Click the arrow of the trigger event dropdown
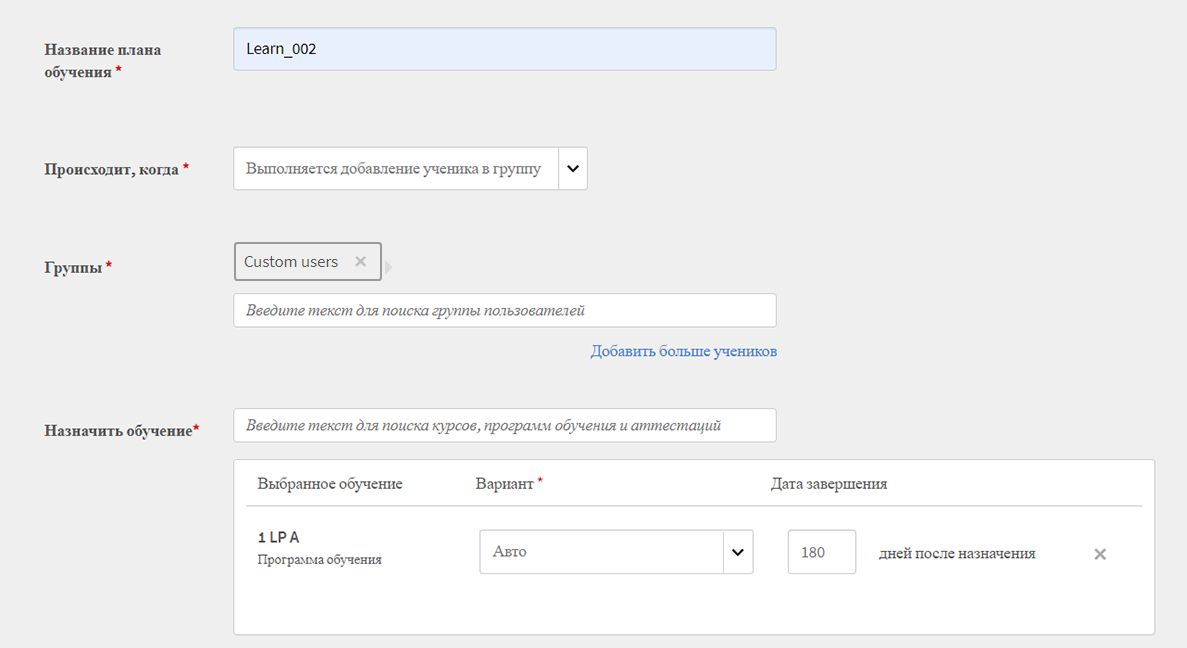The width and height of the screenshot is (1187, 648). pos(573,169)
